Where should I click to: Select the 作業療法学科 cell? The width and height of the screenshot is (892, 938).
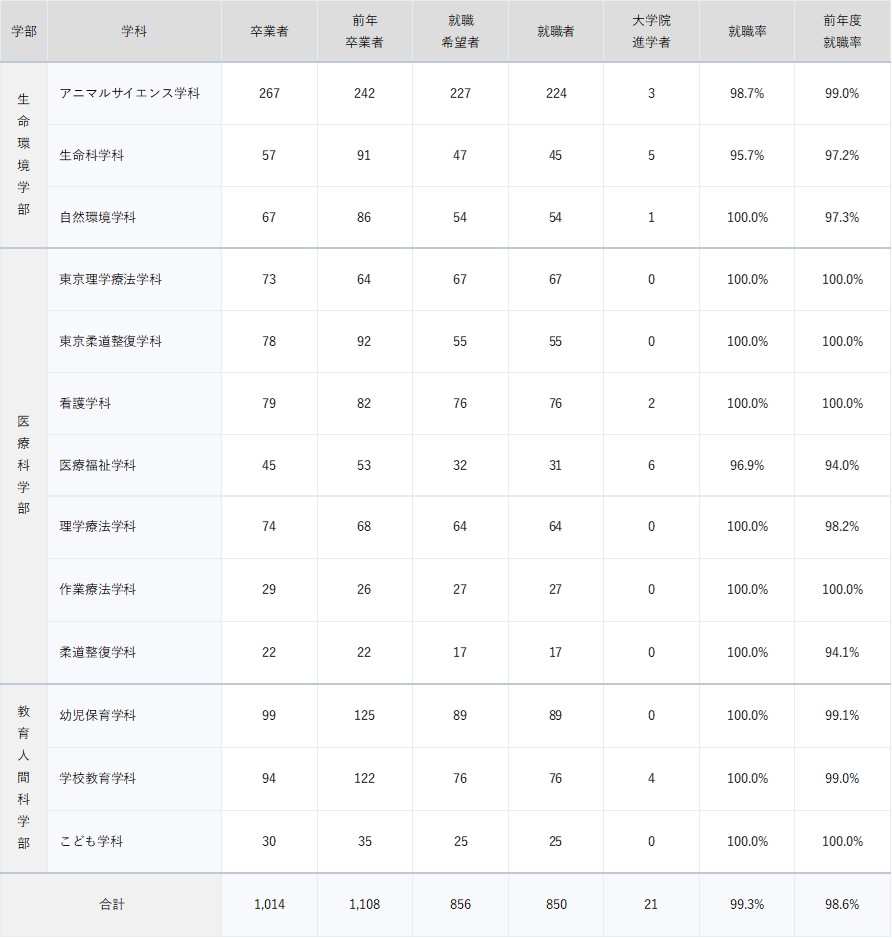click(x=97, y=589)
